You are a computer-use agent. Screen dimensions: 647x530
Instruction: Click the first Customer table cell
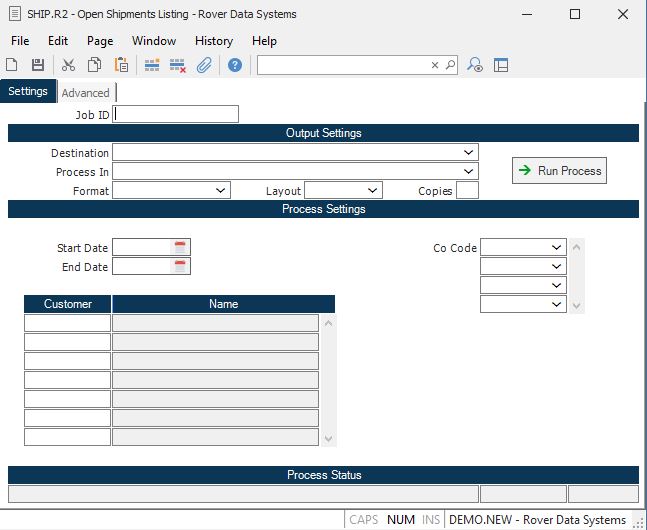67,323
